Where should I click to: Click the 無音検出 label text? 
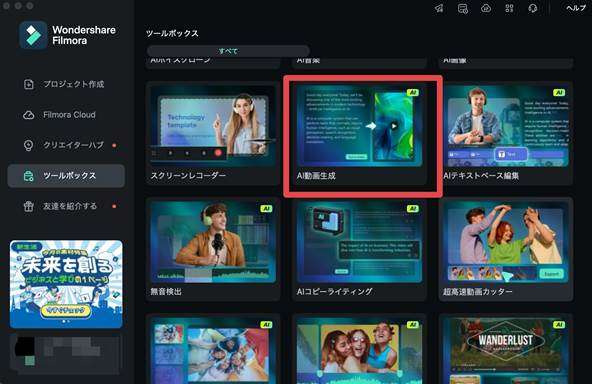166,291
